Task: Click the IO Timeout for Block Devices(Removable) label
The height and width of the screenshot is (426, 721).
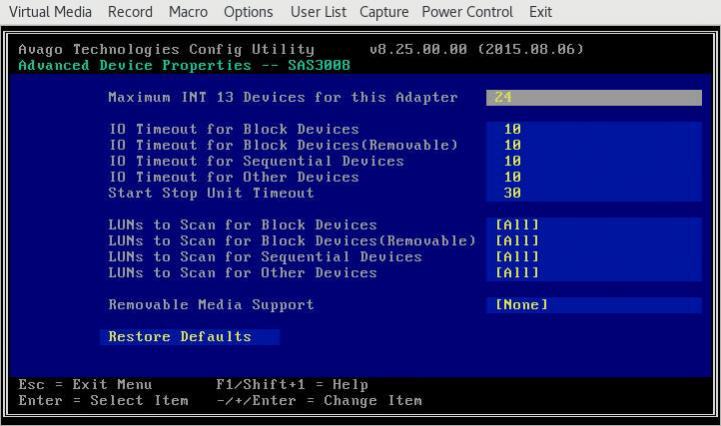Action: tap(283, 145)
